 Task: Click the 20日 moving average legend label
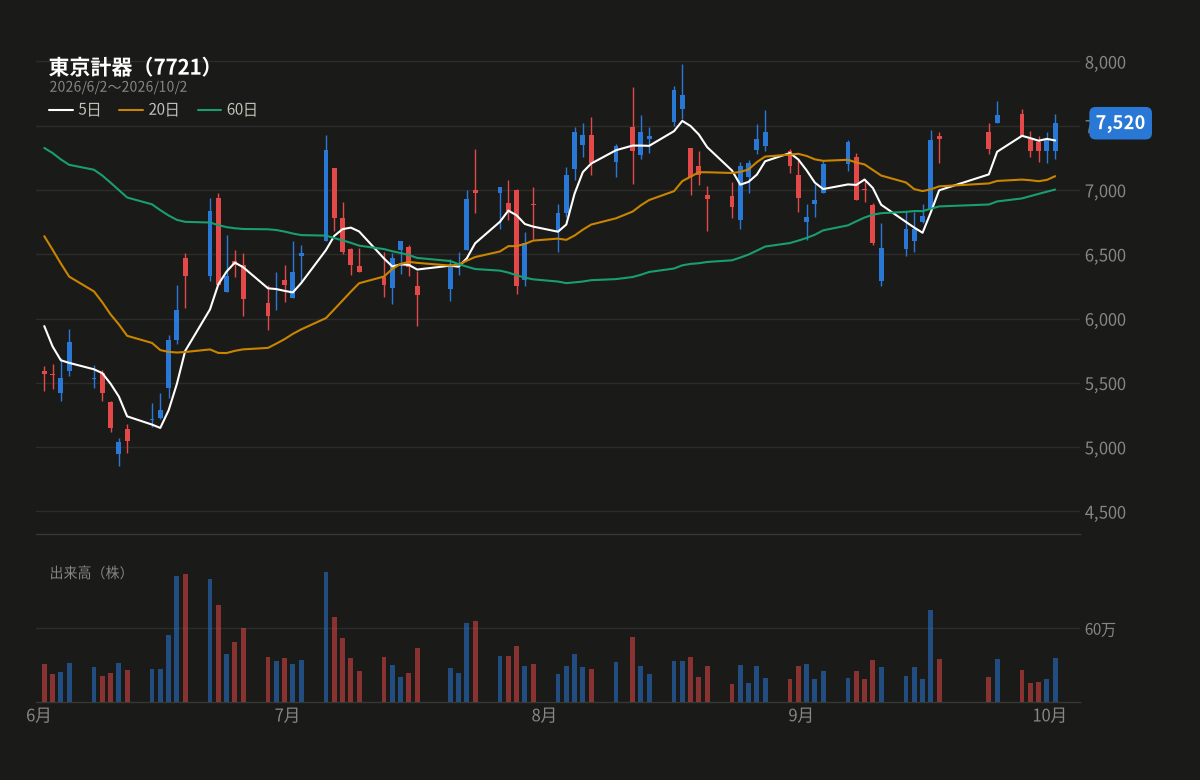(164, 110)
